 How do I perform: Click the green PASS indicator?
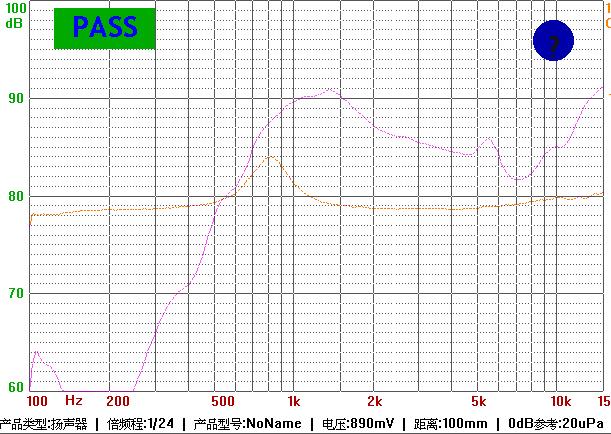pos(105,29)
